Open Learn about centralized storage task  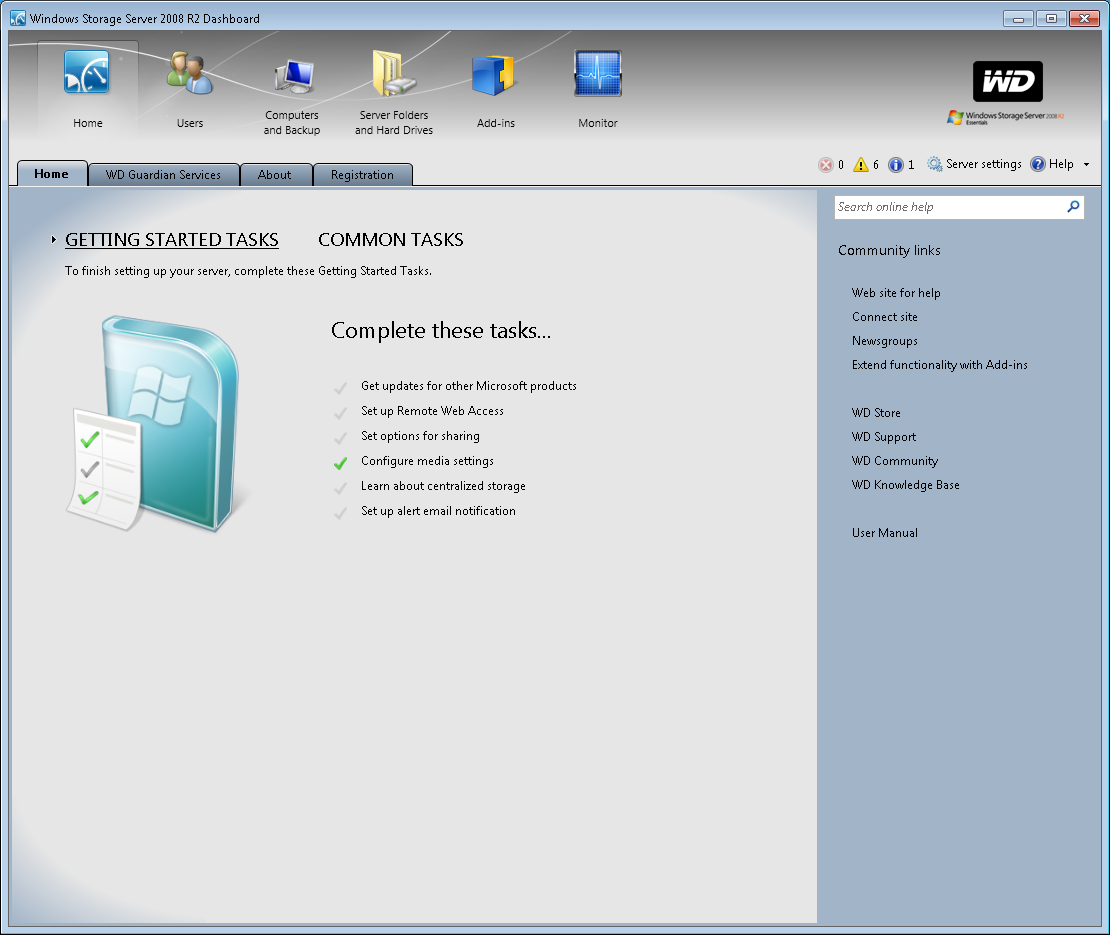click(443, 486)
